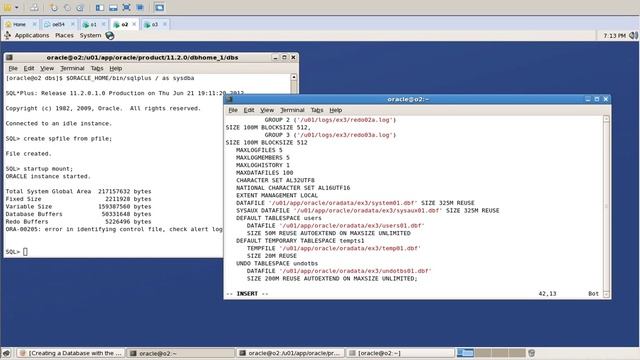This screenshot has width=640, height=360.
Task: Open Edit menu in dbs terminal window
Action: coord(29,68)
